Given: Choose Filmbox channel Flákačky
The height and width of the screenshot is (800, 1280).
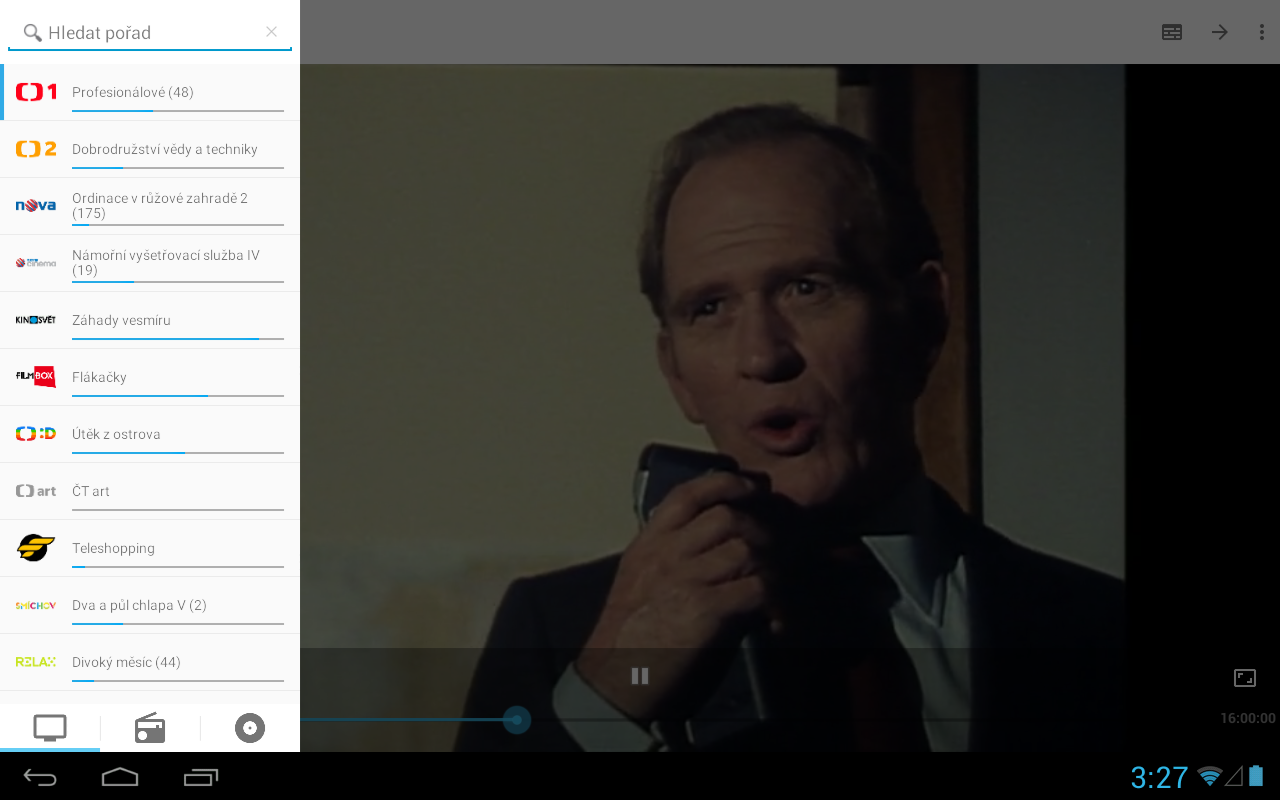Looking at the screenshot, I should pyautogui.click(x=150, y=377).
